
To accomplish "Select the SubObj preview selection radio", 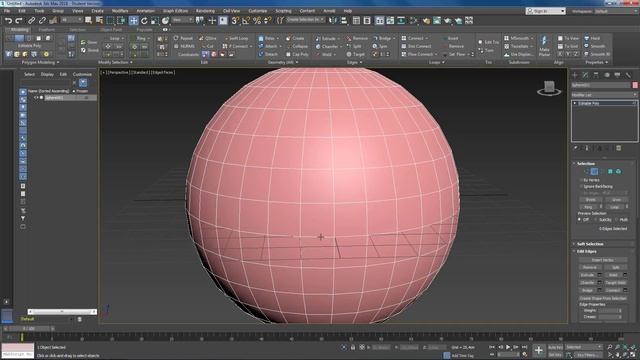I will click(596, 220).
